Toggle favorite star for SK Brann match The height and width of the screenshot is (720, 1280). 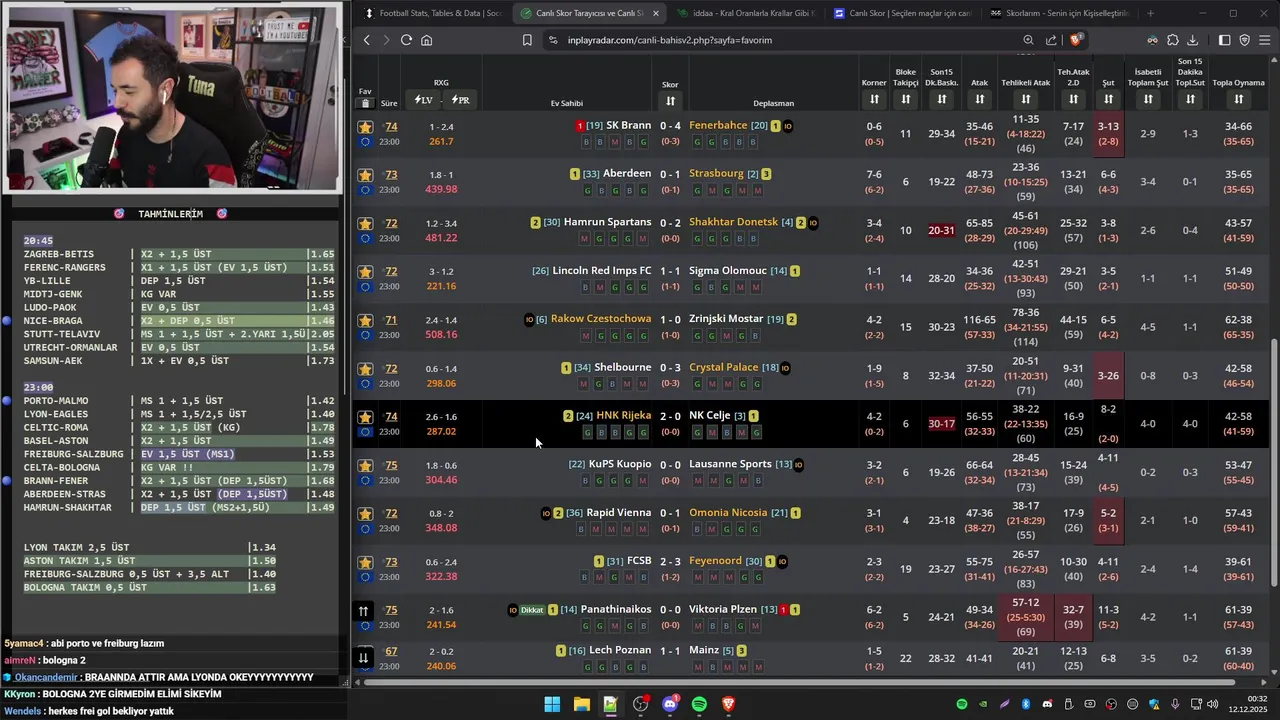[365, 127]
